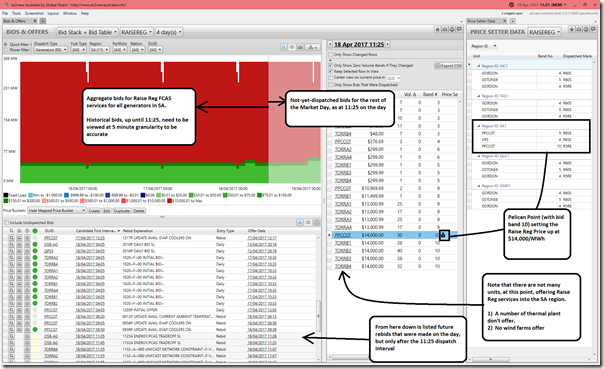Collapse the Region ID: VIC1 group
Screen dimensions: 604x369
click(479, 66)
